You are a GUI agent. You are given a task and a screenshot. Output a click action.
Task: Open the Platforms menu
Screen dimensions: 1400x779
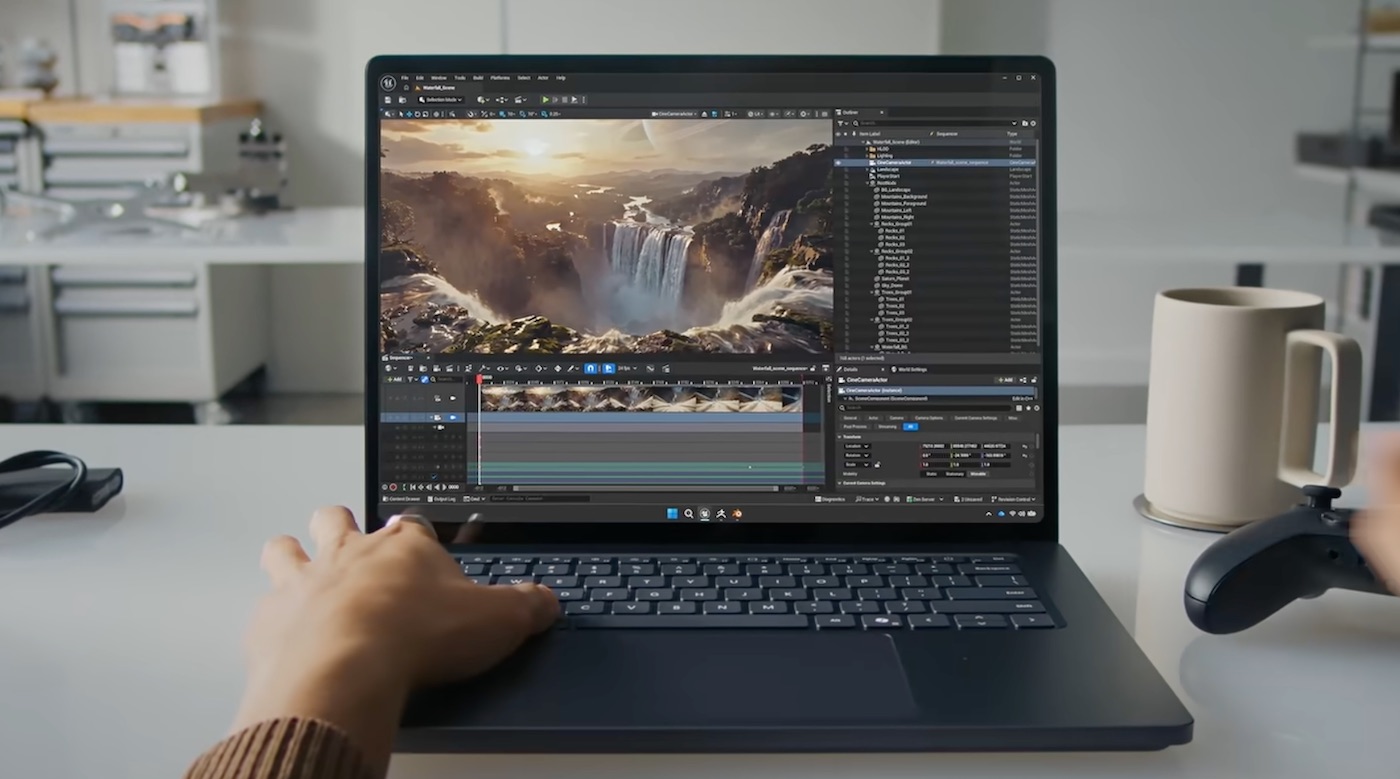(500, 77)
